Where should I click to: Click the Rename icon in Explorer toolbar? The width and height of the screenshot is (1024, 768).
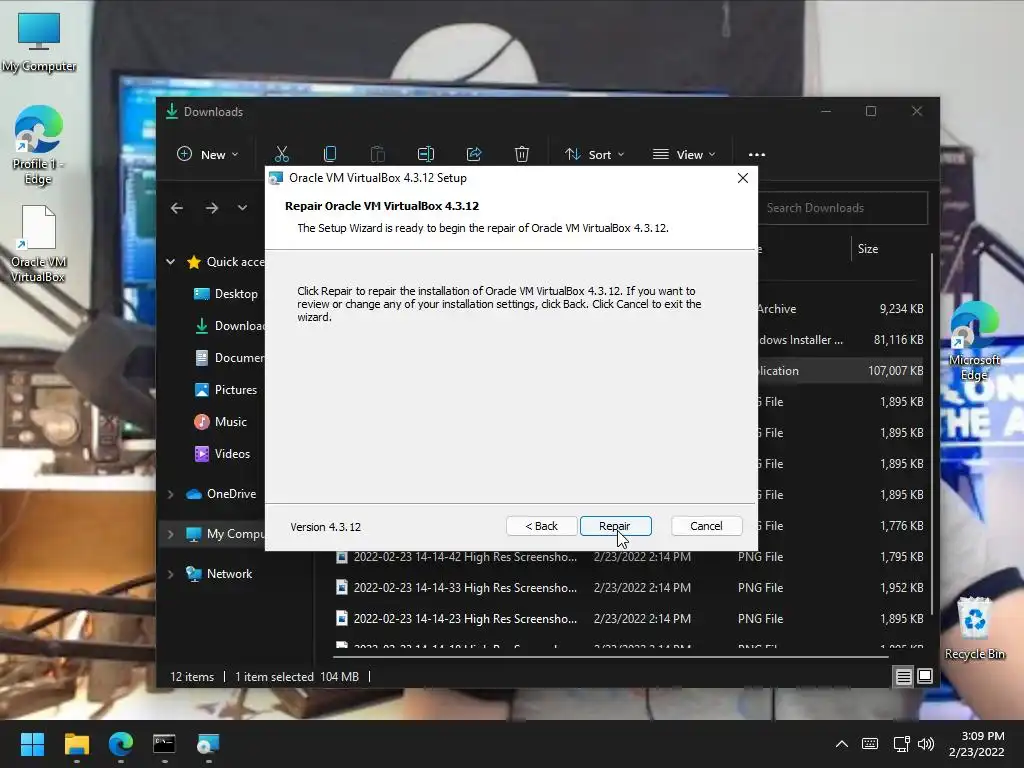click(x=426, y=154)
